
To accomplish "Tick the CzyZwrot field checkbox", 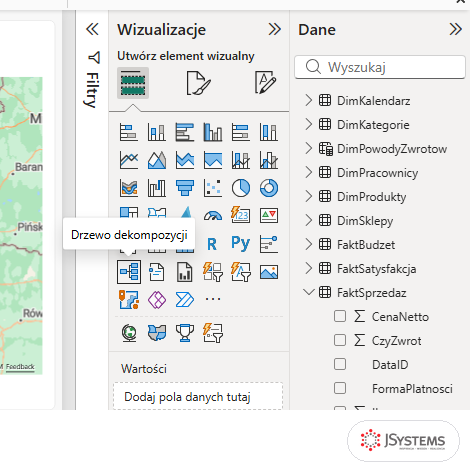I will (340, 340).
